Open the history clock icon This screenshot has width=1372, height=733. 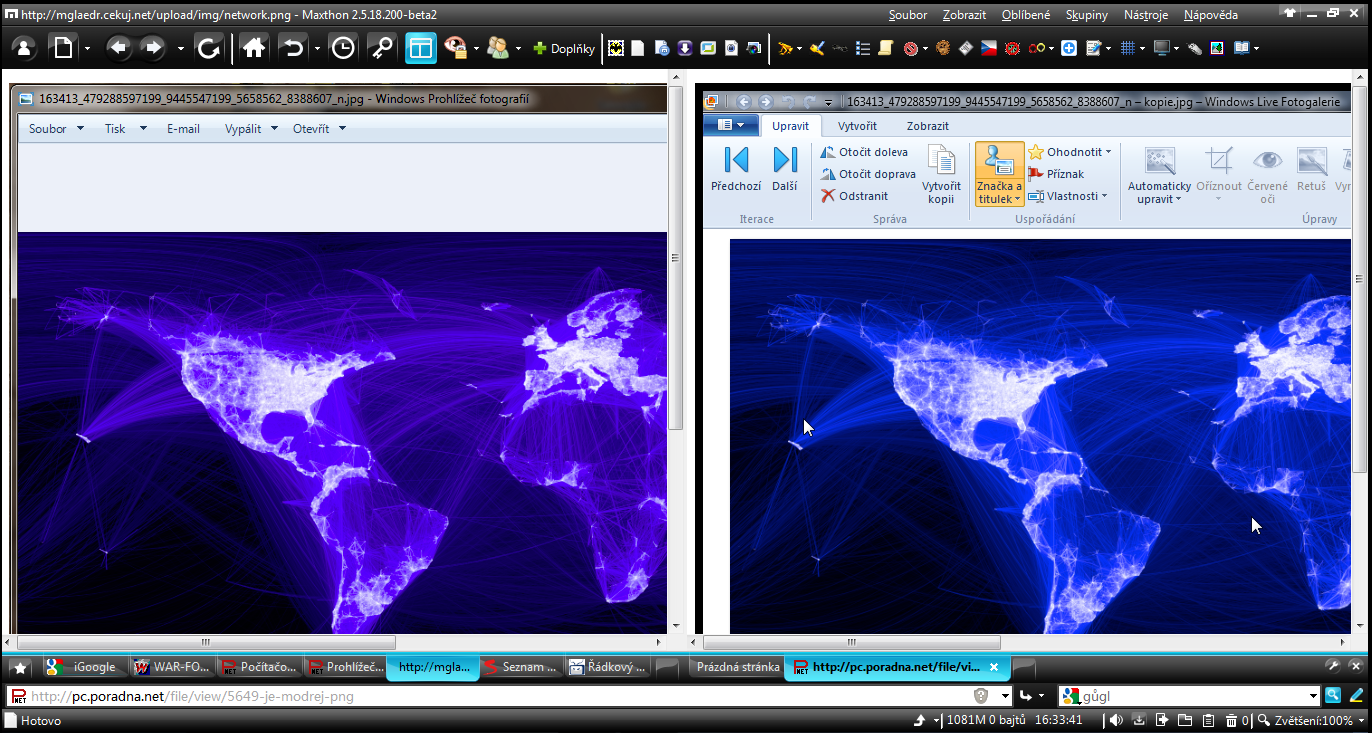pyautogui.click(x=342, y=48)
